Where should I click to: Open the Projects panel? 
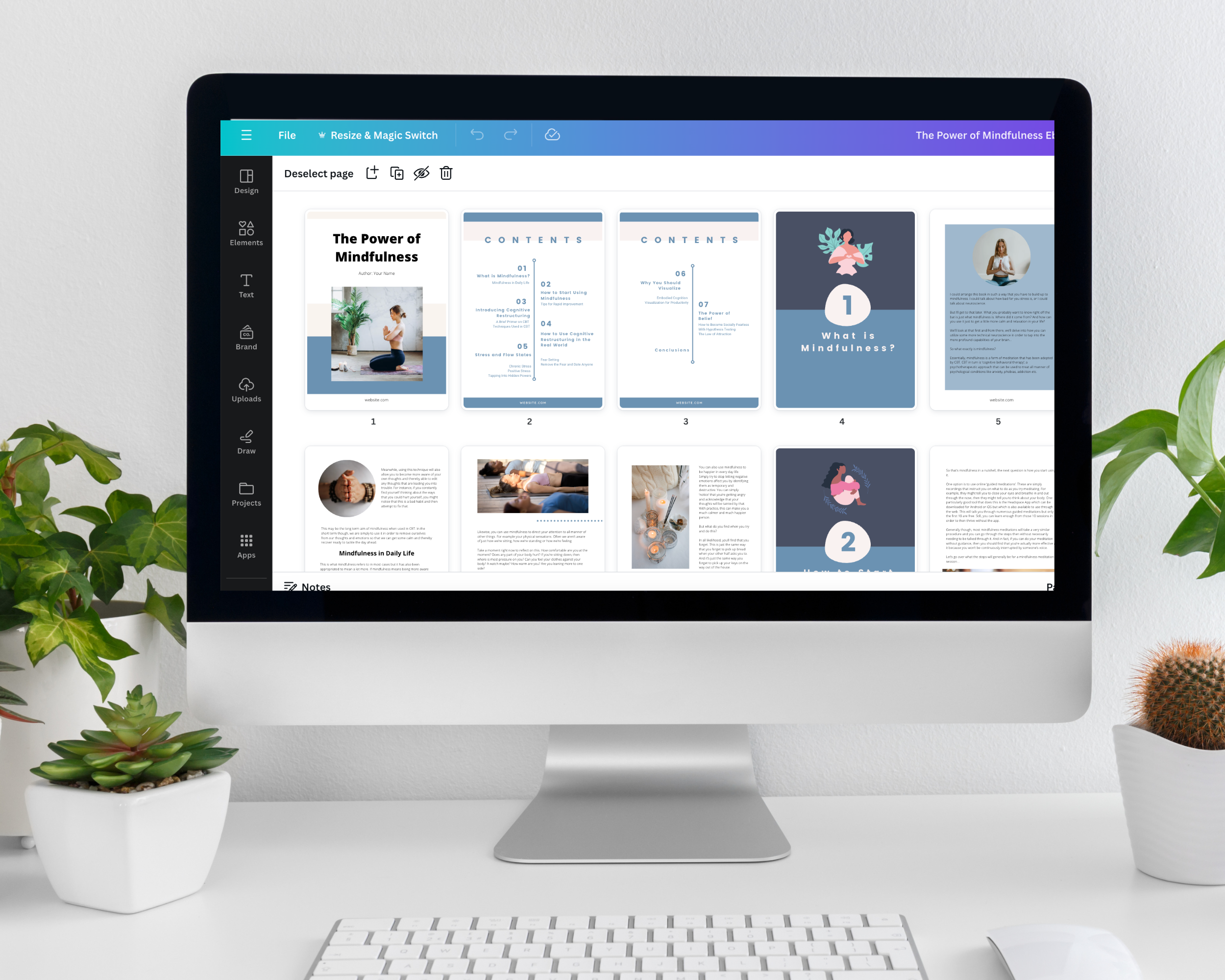pos(246,493)
